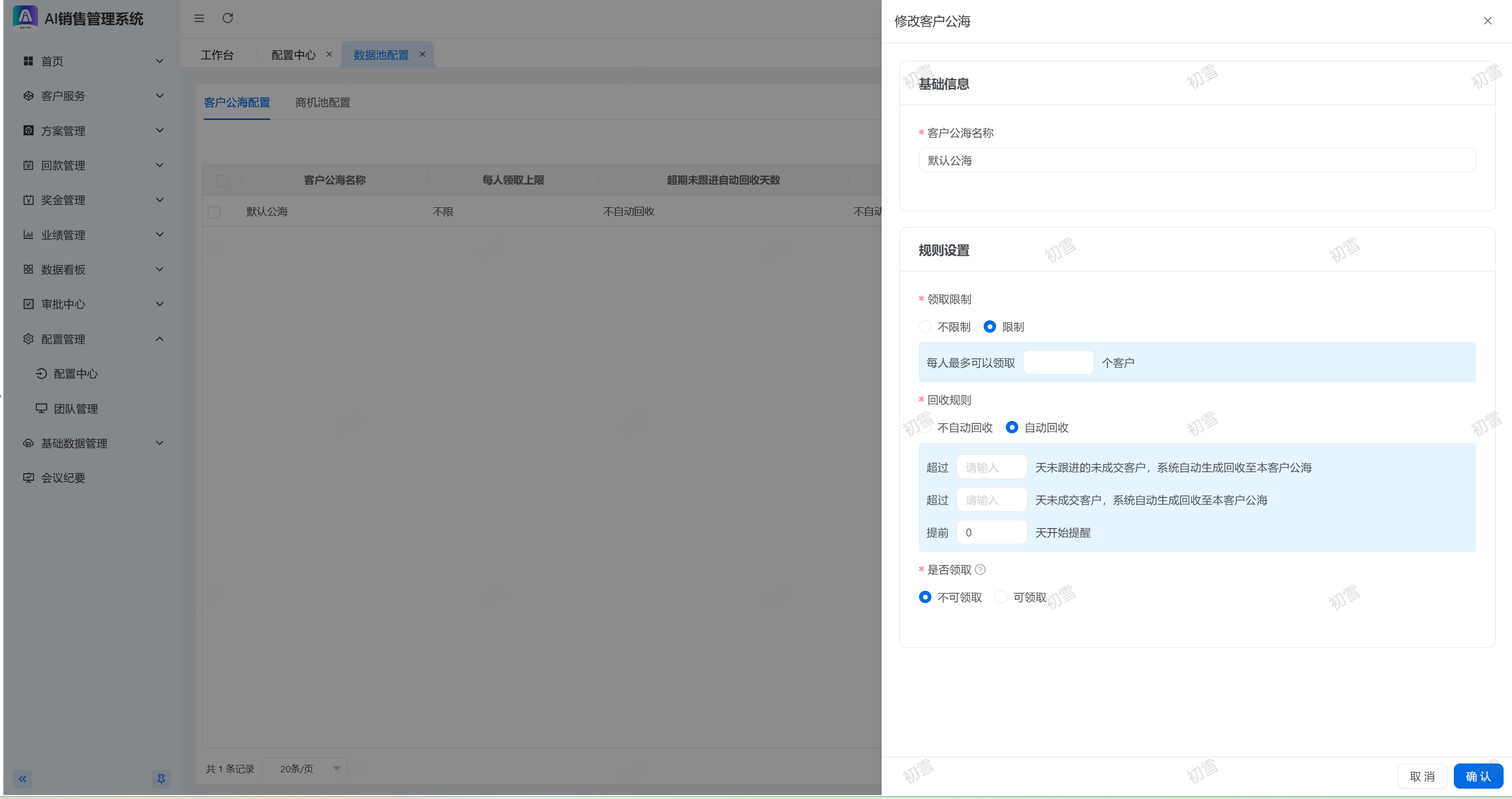Click the 取消 button
Viewport: 1512px width, 799px height.
[1422, 776]
